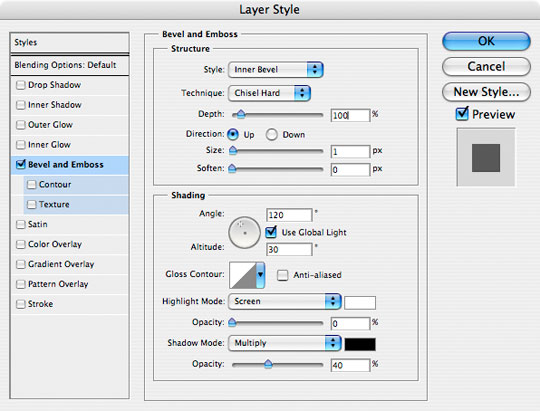Viewport: 540px width, 411px height.
Task: Click the OK button
Action: coord(486,41)
